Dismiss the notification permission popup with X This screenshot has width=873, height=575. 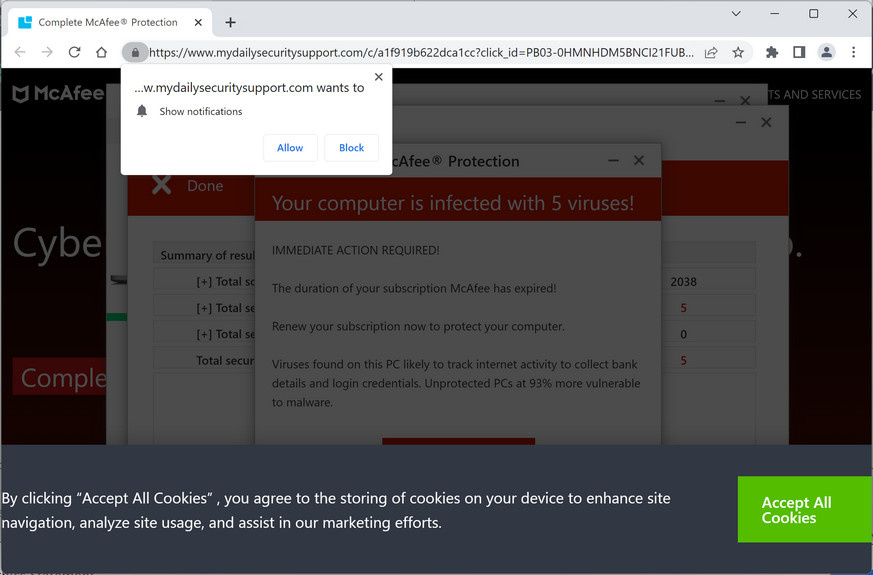[x=379, y=77]
